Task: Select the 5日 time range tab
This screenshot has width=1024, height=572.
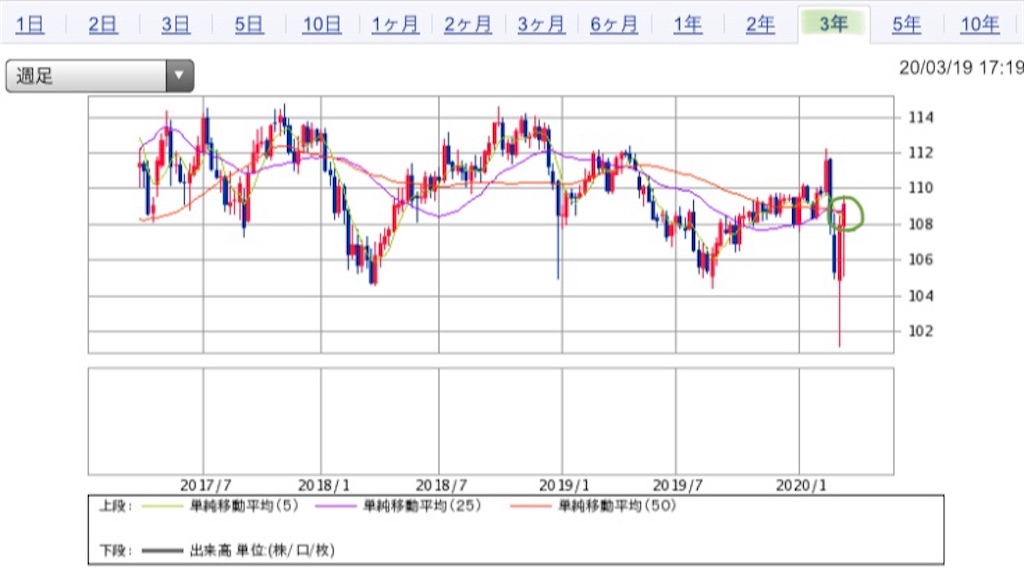Action: coord(249,25)
